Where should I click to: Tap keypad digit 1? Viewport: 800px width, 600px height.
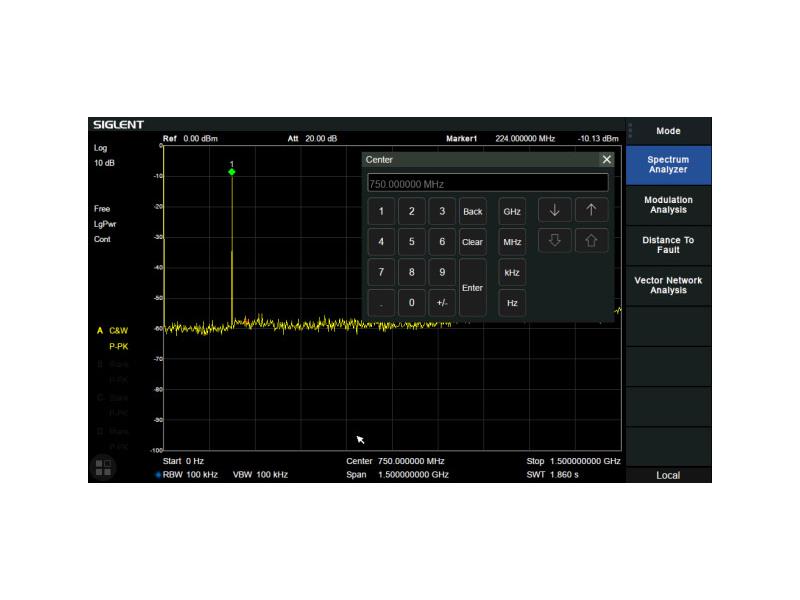(381, 211)
